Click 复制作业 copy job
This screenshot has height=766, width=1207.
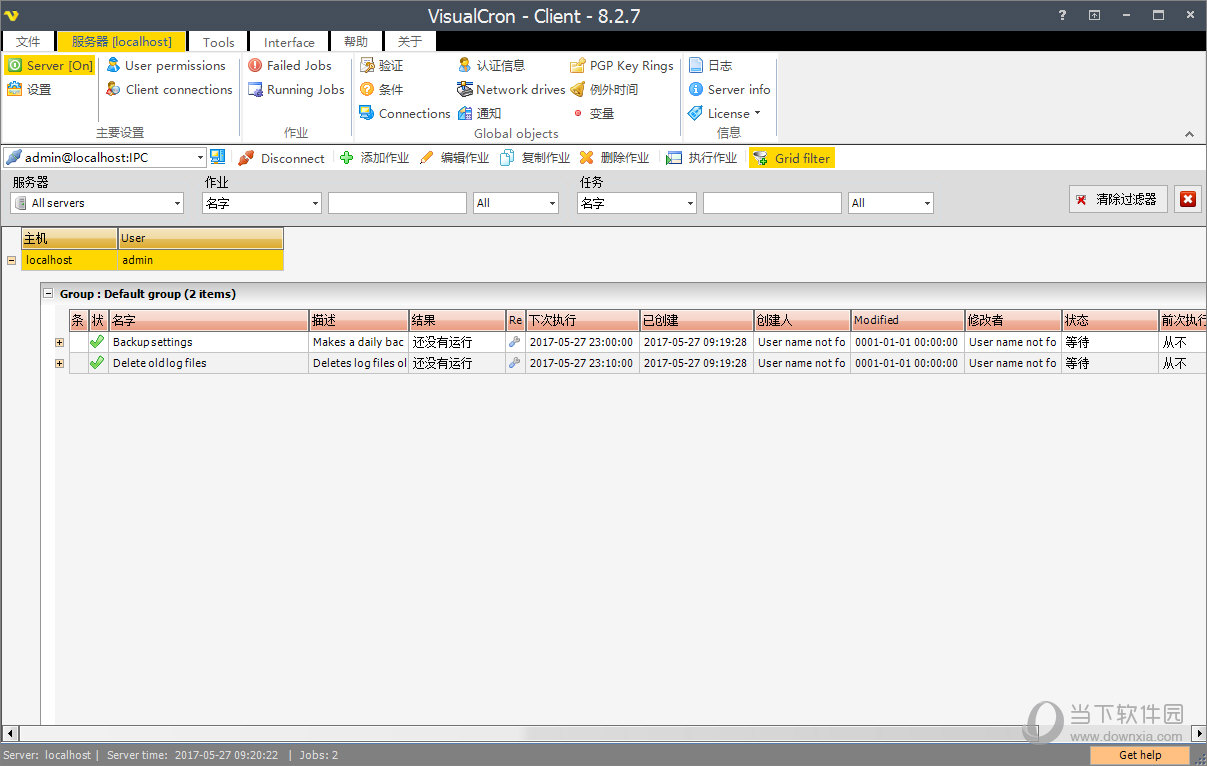[535, 158]
